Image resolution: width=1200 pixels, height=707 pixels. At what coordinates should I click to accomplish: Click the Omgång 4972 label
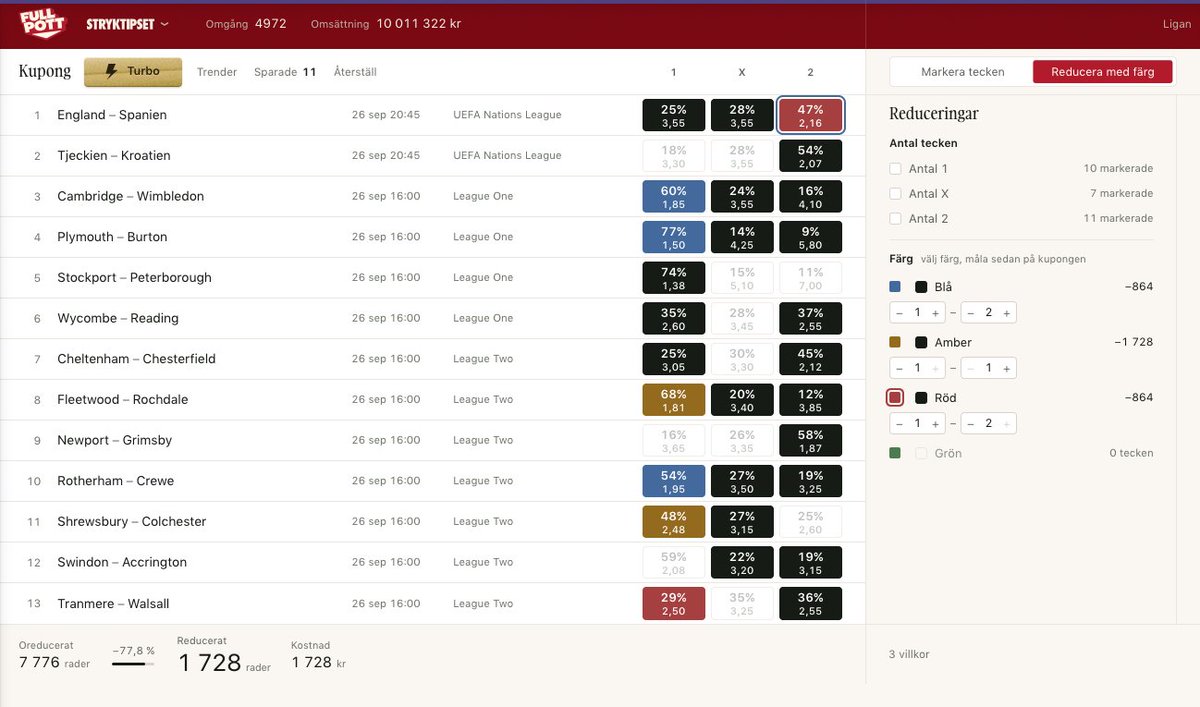(x=246, y=24)
